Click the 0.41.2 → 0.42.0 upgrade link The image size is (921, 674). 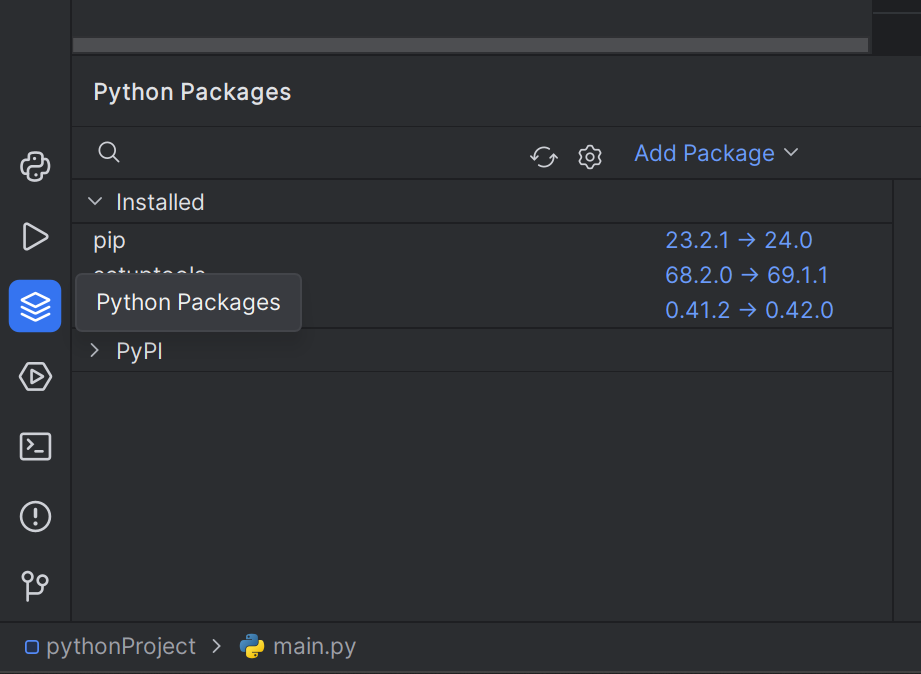749,310
